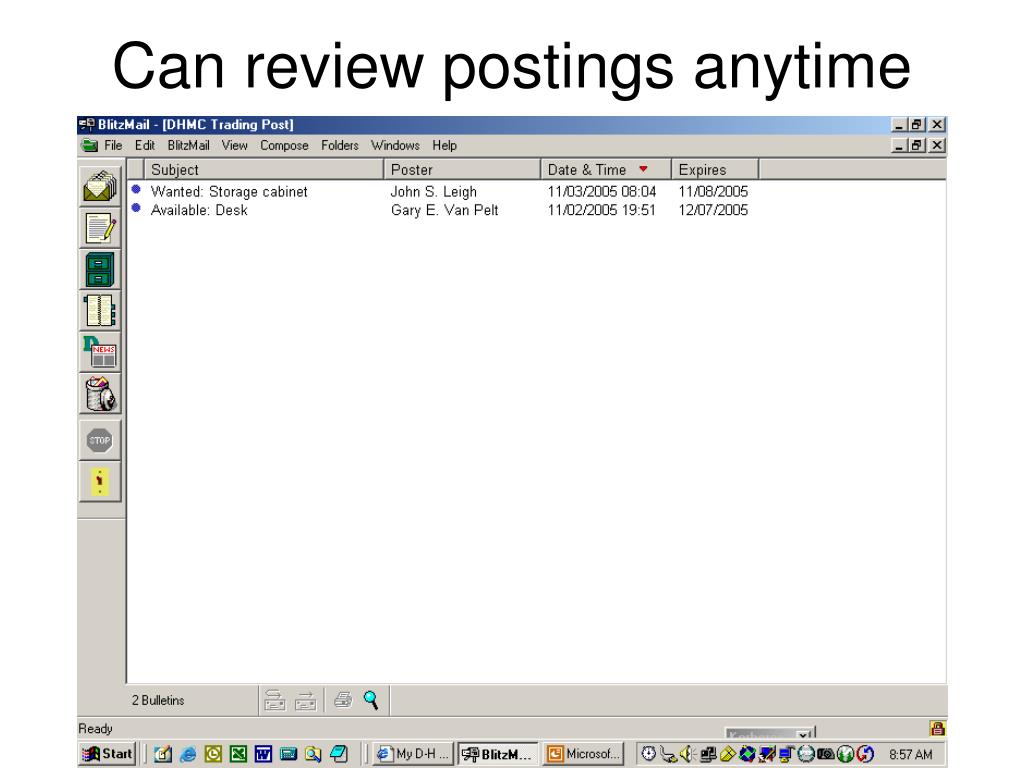
Task: Click the forward icon in bottom toolbar
Action: (306, 700)
